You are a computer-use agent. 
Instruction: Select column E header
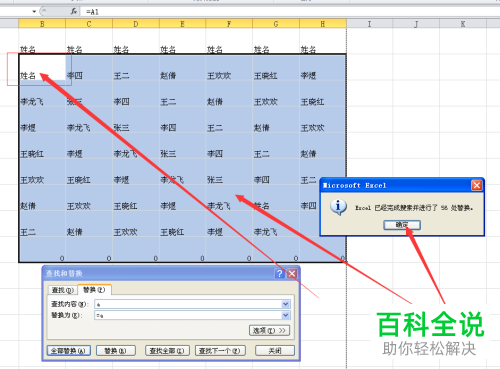(182, 24)
